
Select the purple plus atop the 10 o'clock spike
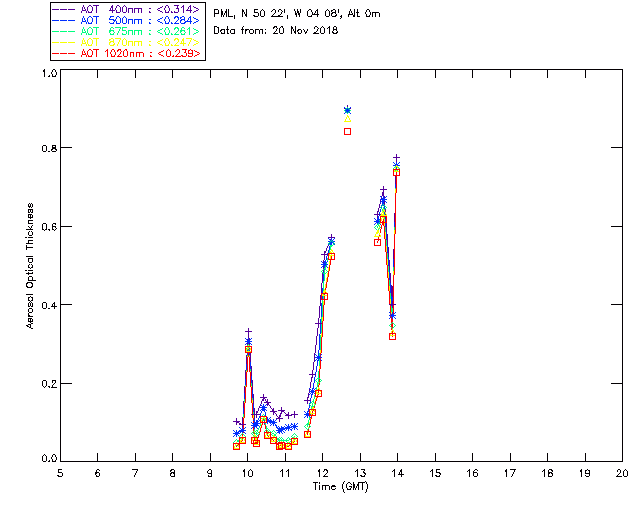pyautogui.click(x=248, y=332)
